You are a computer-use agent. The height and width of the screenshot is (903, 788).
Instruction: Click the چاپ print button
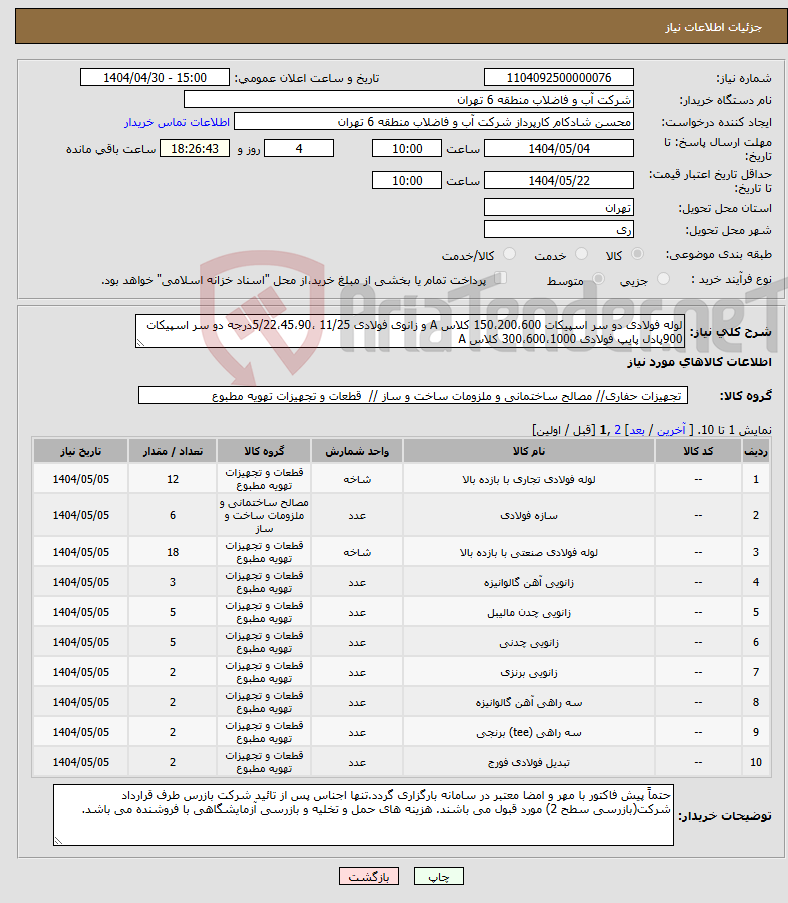439,876
